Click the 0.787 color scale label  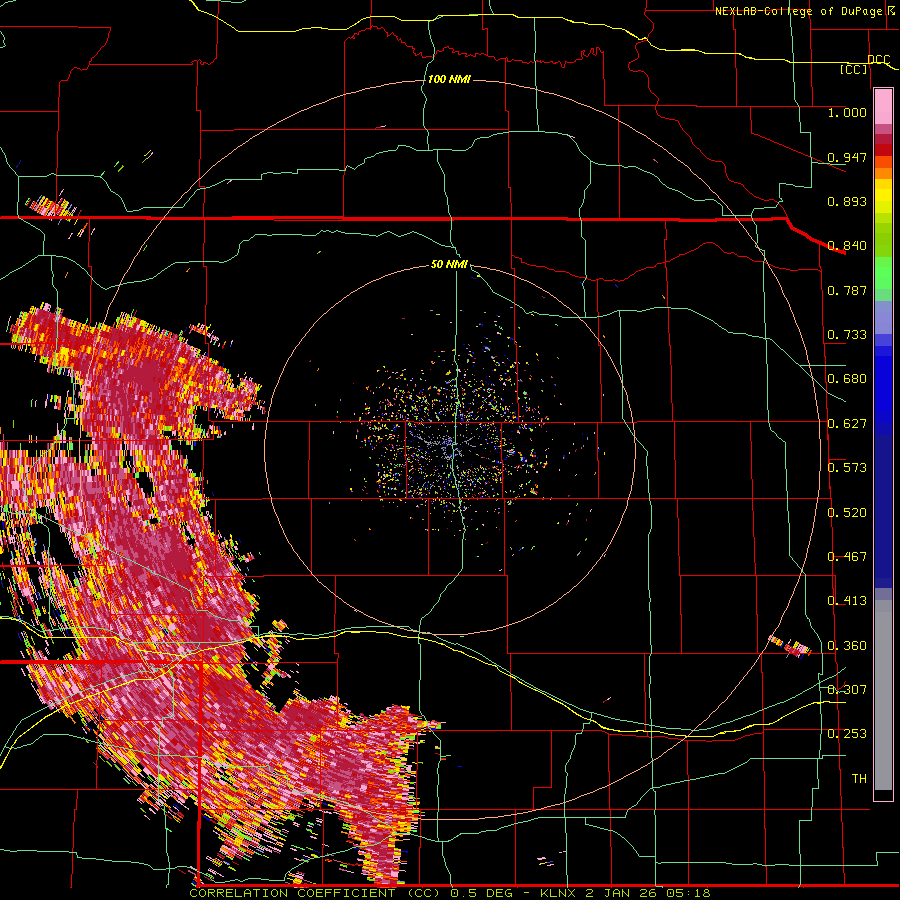coord(847,290)
